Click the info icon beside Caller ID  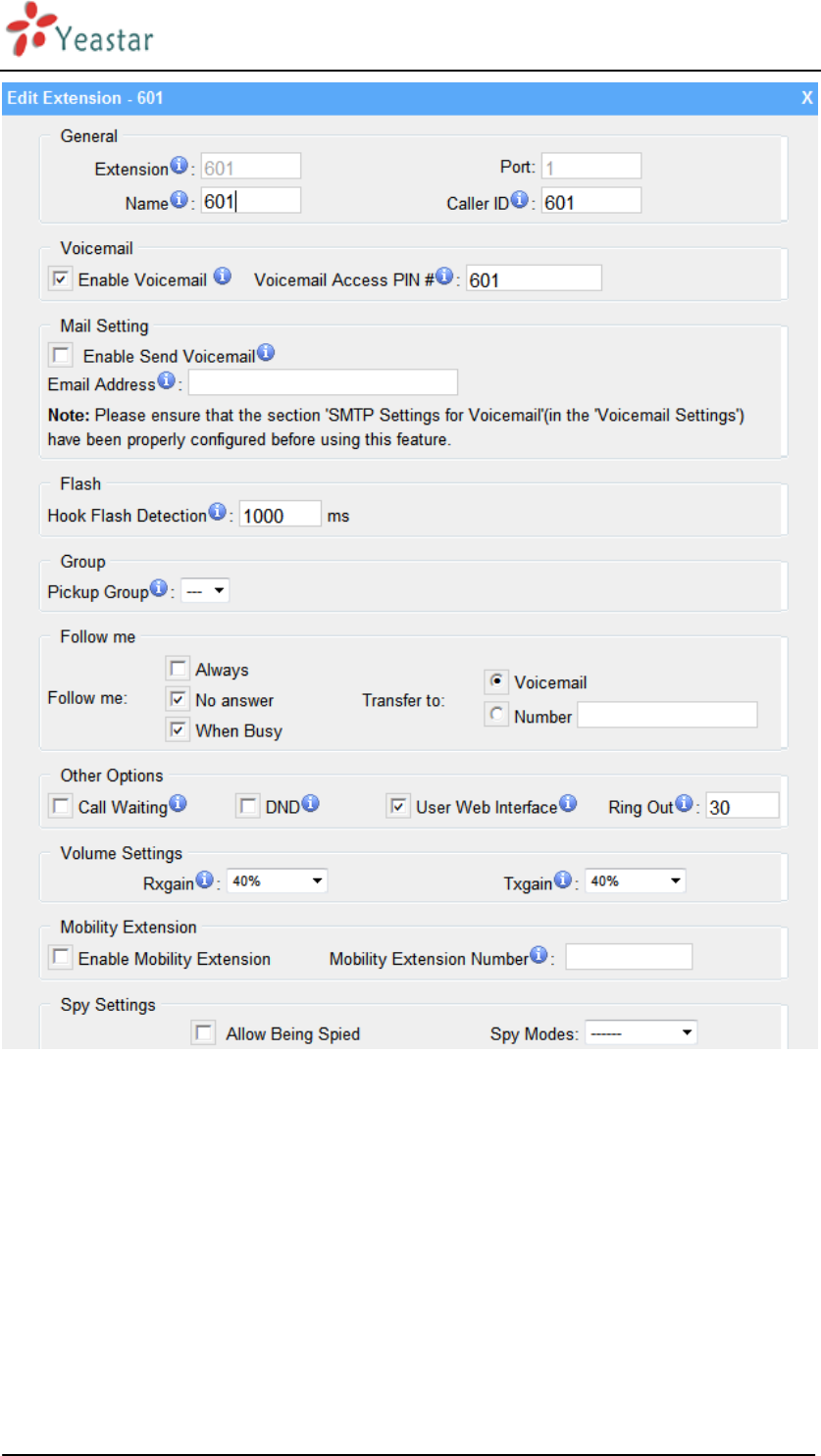519,199
